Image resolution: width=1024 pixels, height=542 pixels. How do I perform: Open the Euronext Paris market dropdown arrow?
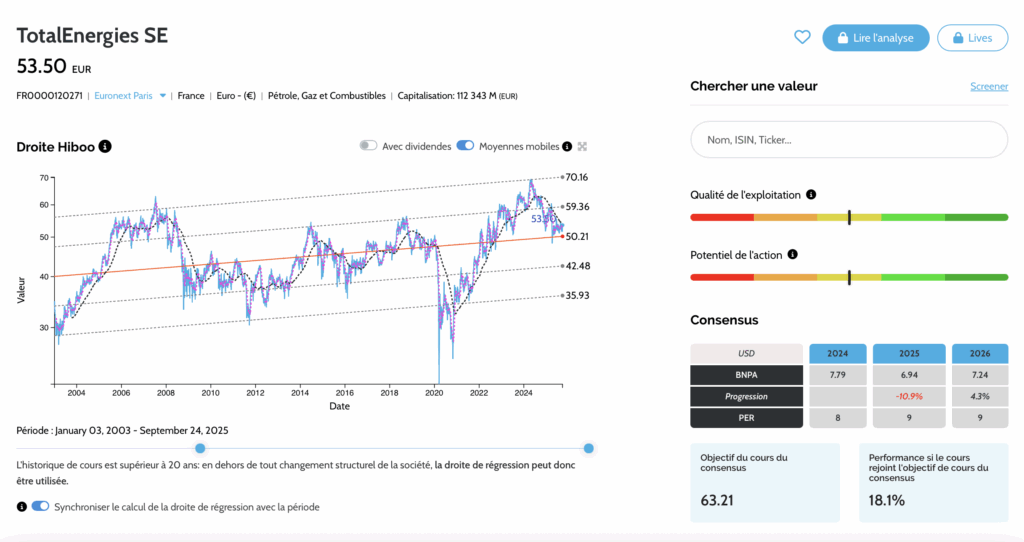coord(162,96)
